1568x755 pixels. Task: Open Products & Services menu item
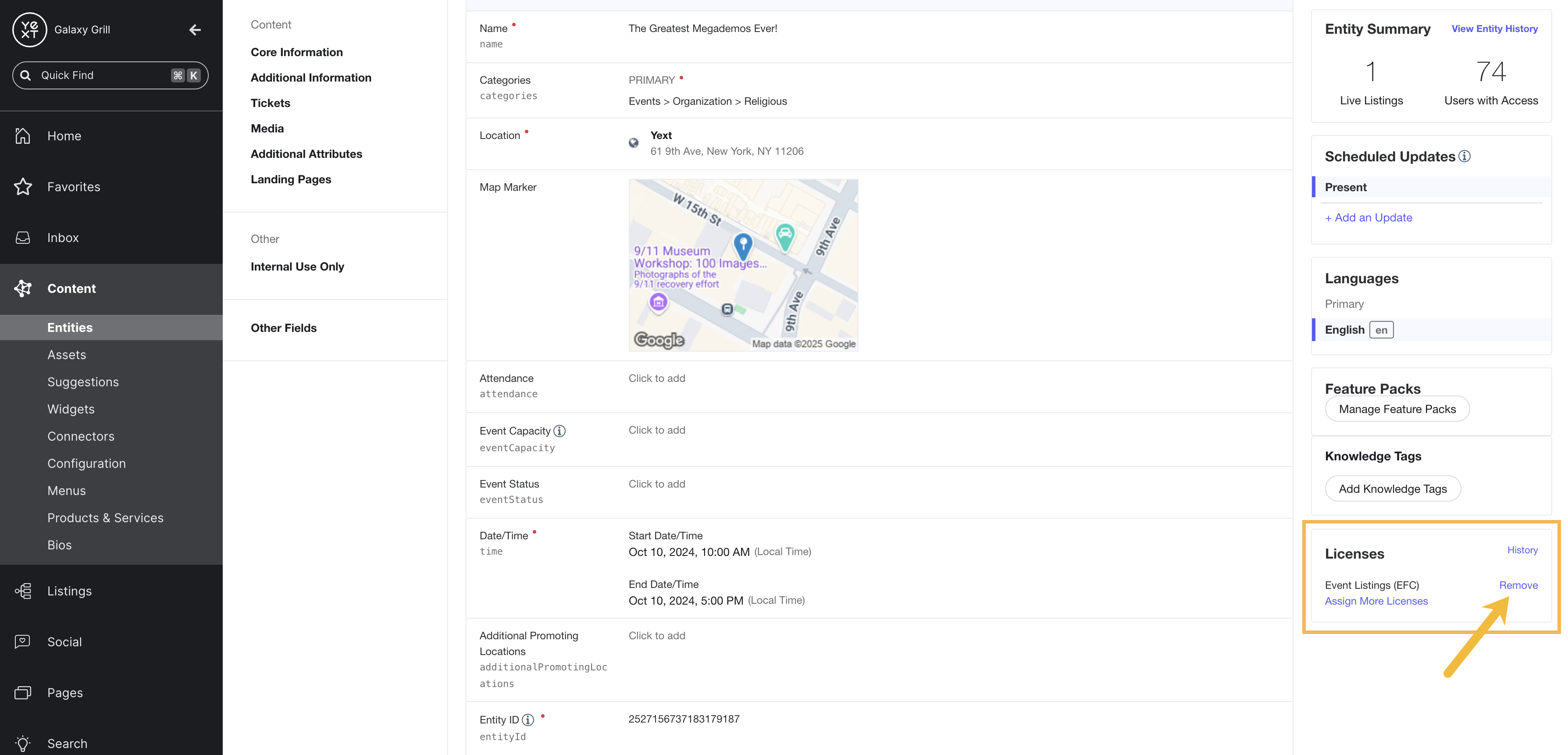(x=105, y=518)
